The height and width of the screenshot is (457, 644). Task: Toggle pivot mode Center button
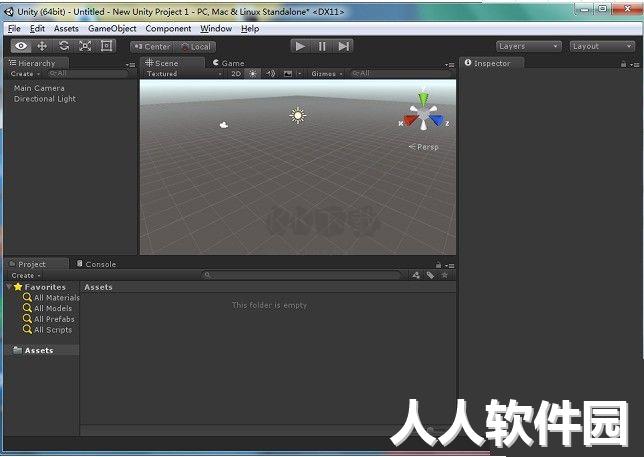coord(152,47)
